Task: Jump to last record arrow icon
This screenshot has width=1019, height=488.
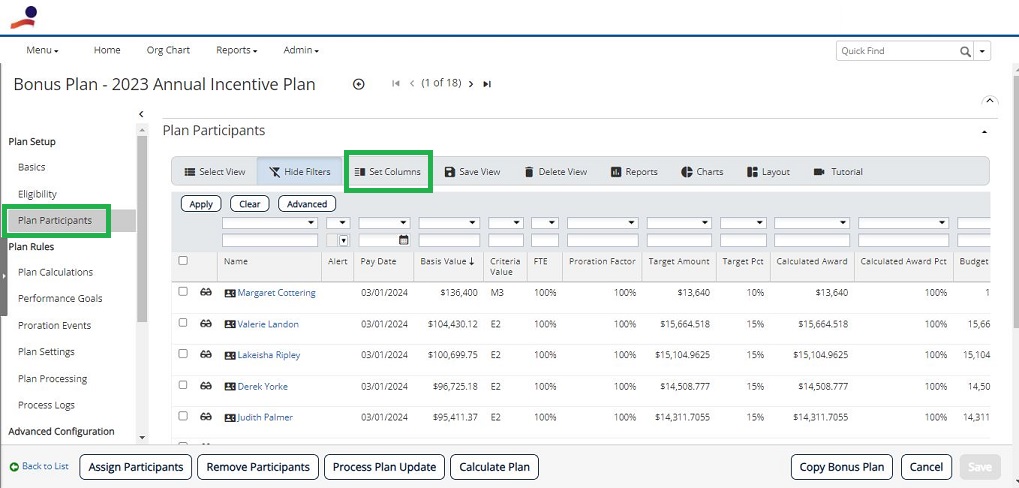Action: click(487, 84)
